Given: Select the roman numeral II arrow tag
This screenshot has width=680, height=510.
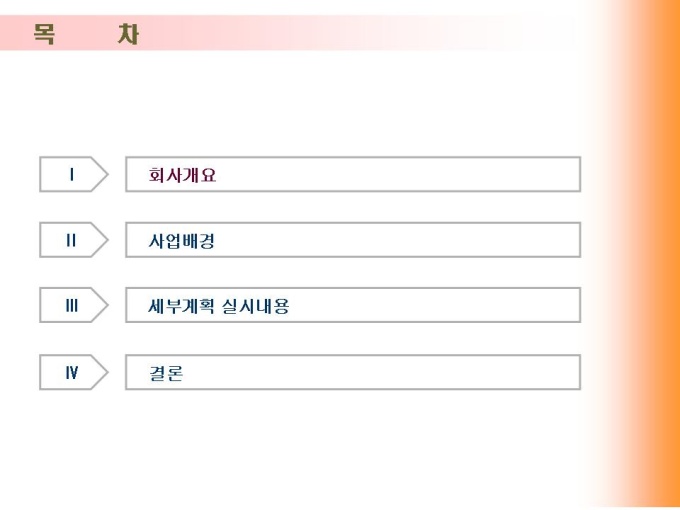Looking at the screenshot, I should click(72, 240).
